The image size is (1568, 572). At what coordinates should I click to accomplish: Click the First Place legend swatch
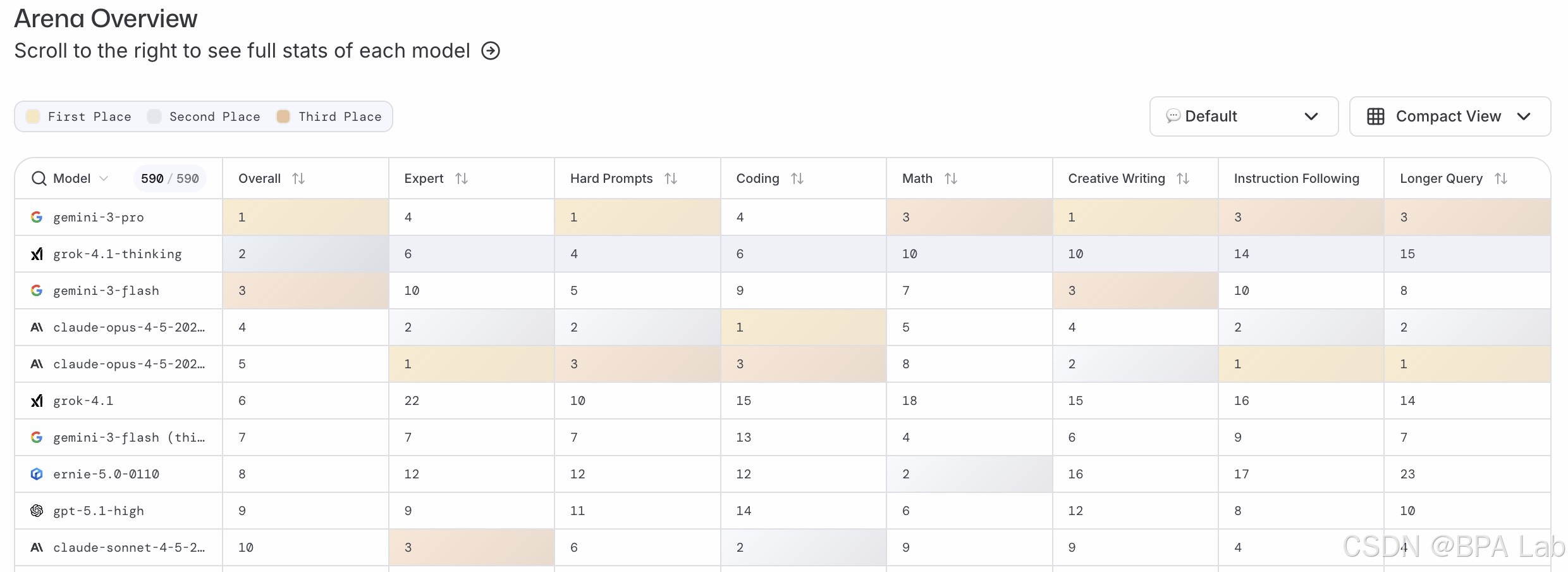click(33, 116)
